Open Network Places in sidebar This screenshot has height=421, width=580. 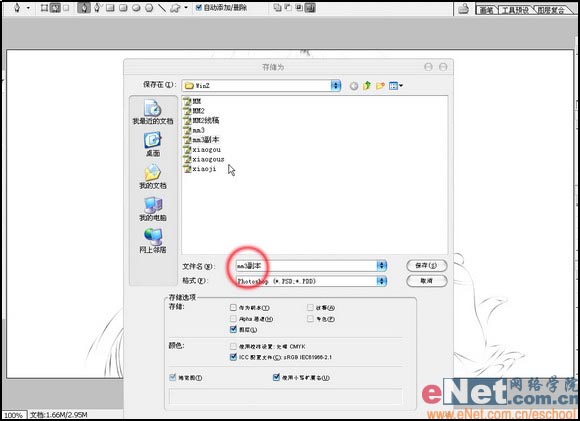[153, 241]
